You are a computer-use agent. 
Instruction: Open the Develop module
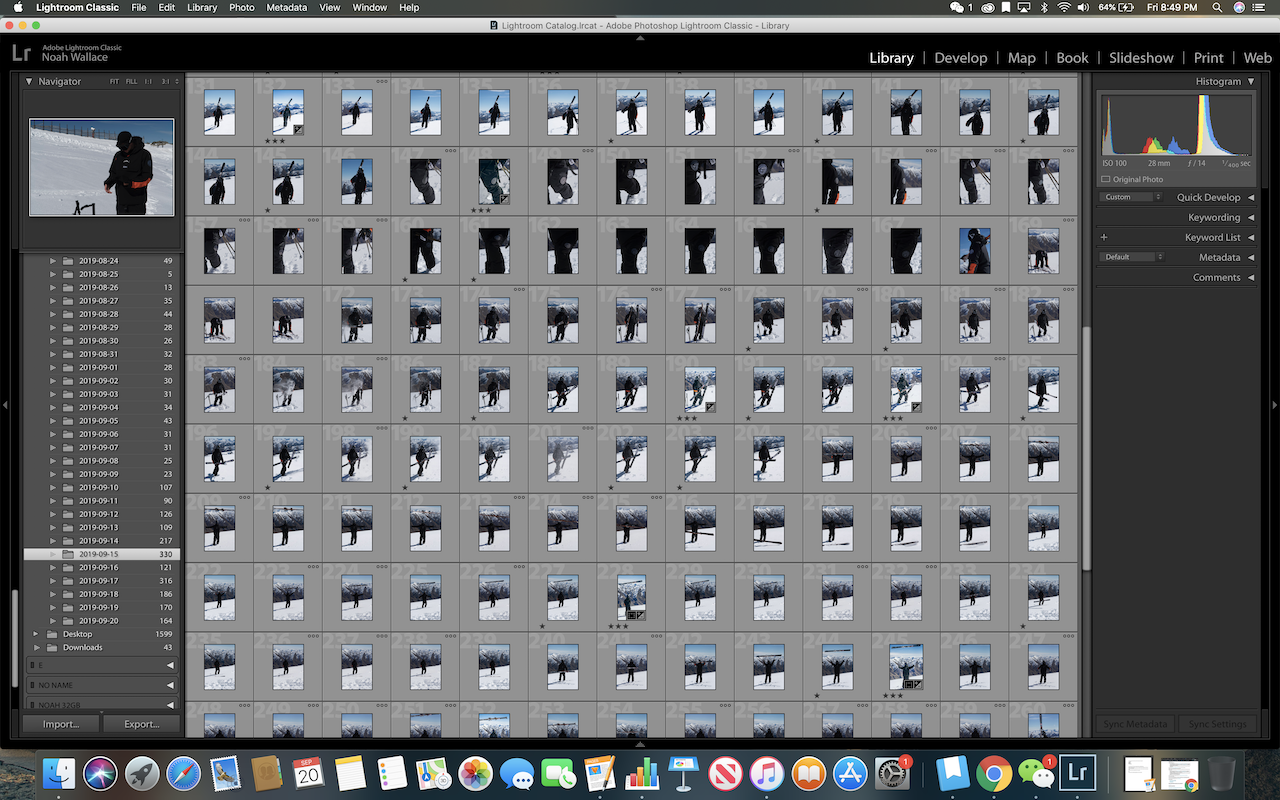click(x=960, y=58)
